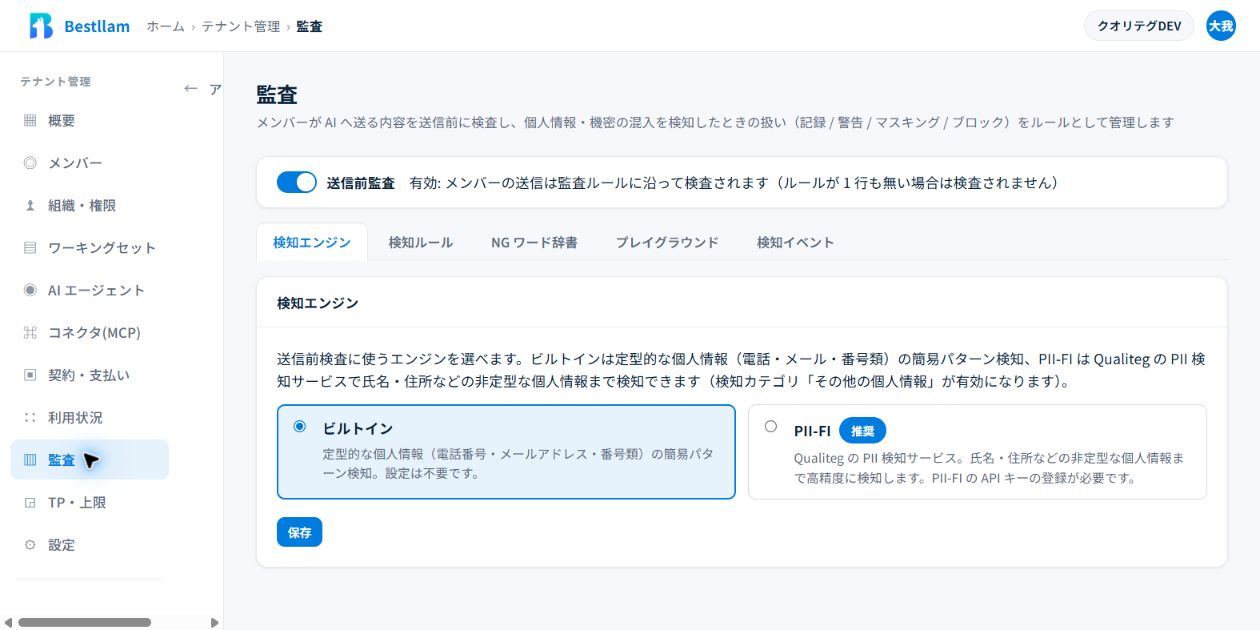Screen dimensions: 1260x630
Task: Go to ホーム in the breadcrumb
Action: [x=166, y=26]
